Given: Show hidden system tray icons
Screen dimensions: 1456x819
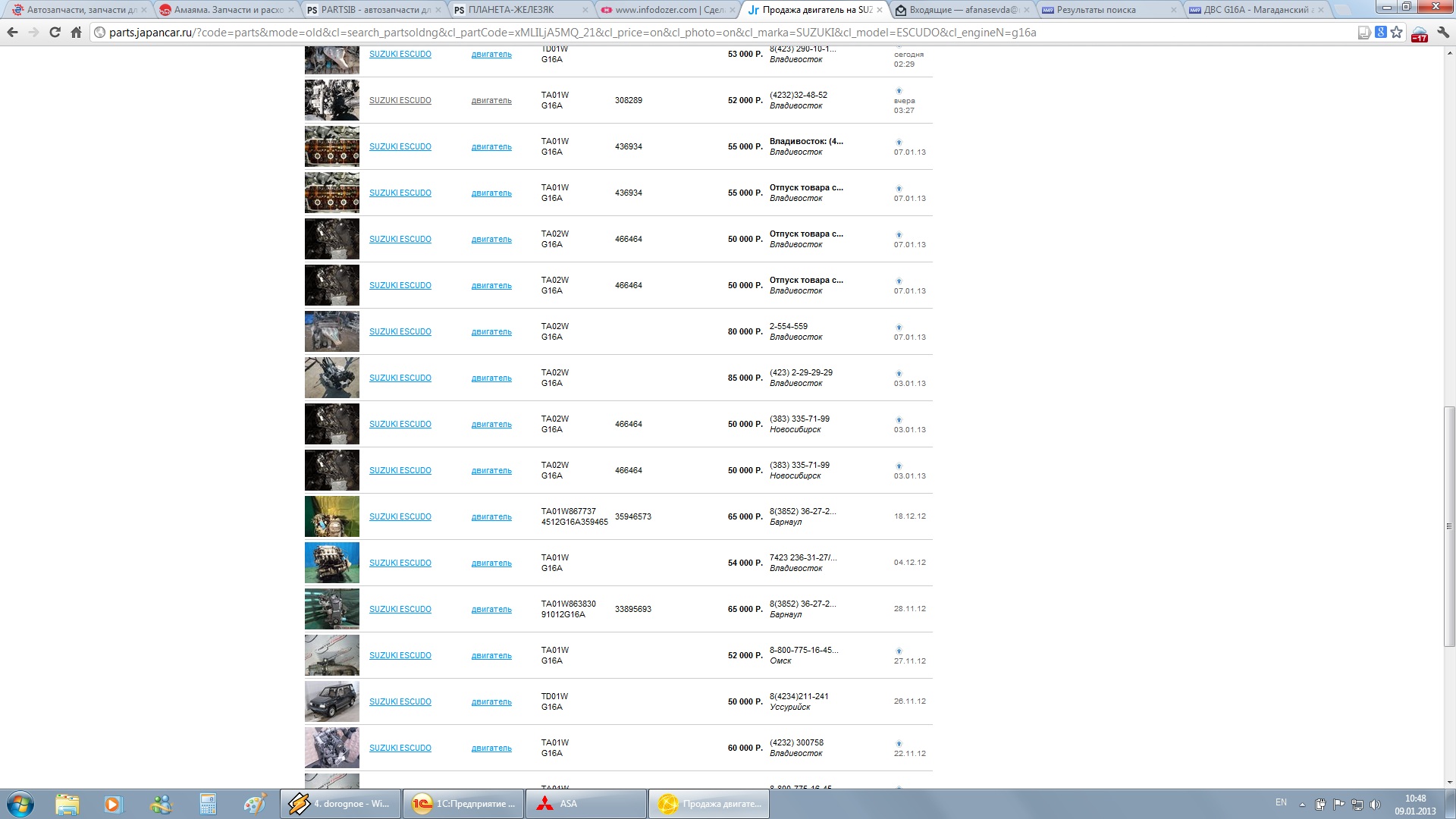Looking at the screenshot, I should pos(1302,804).
